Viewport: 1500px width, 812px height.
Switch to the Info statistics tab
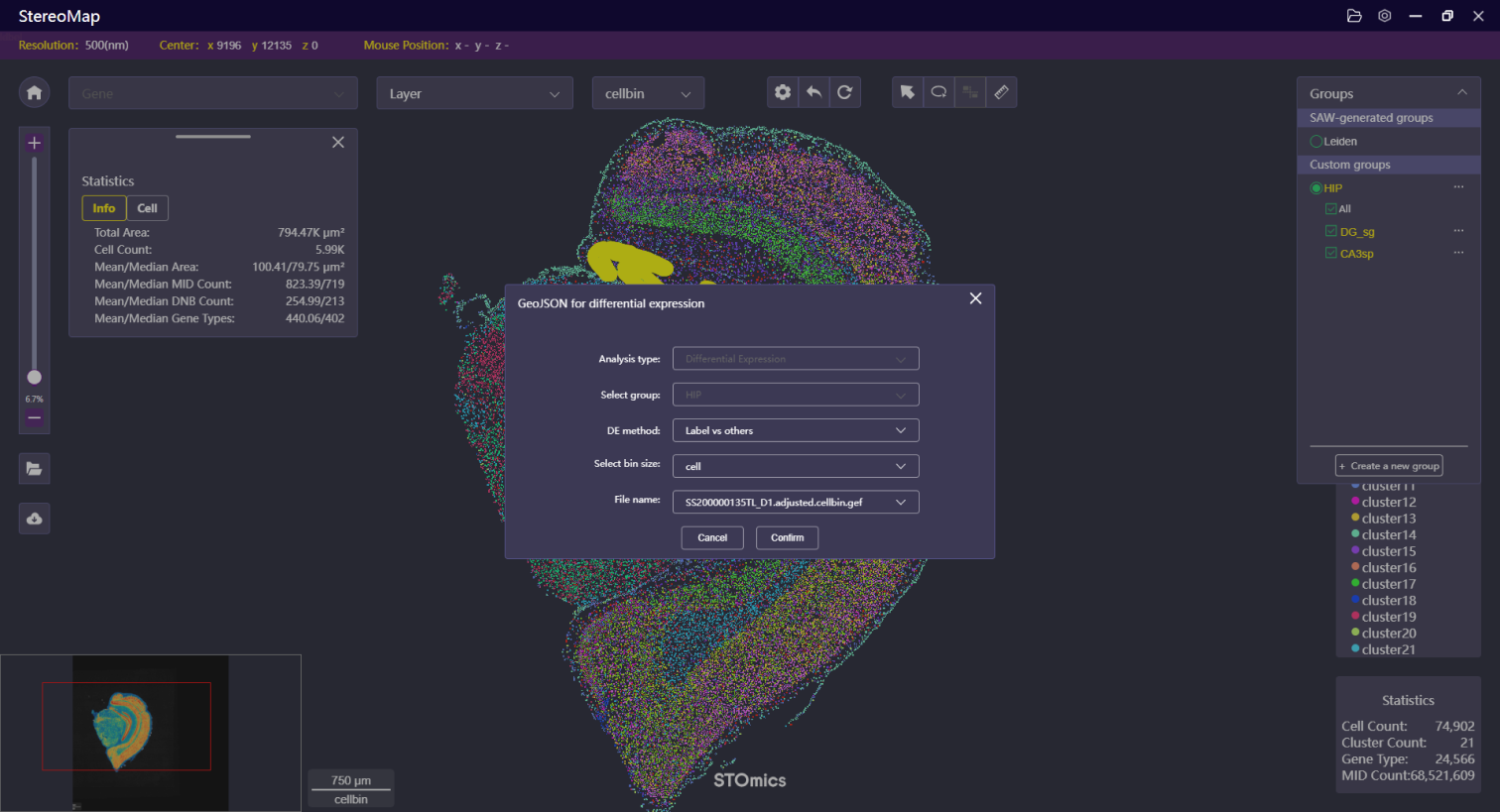(104, 208)
